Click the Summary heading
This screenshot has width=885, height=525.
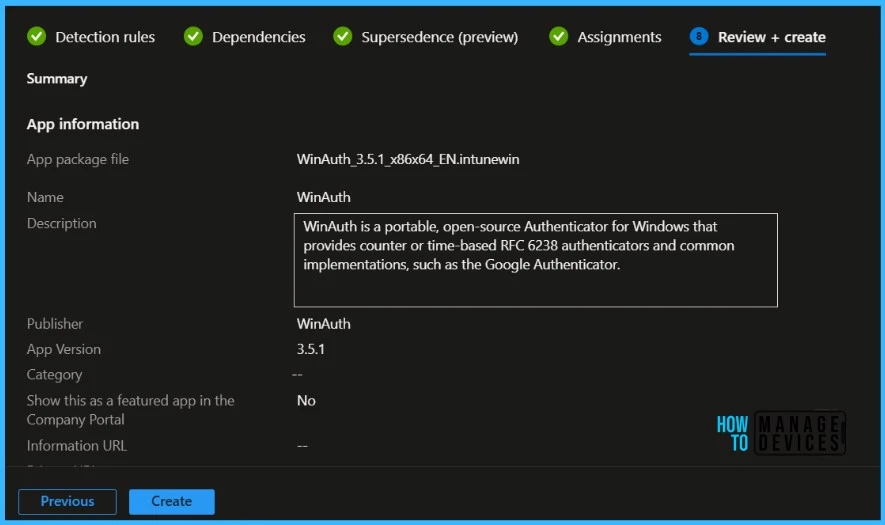coord(57,78)
